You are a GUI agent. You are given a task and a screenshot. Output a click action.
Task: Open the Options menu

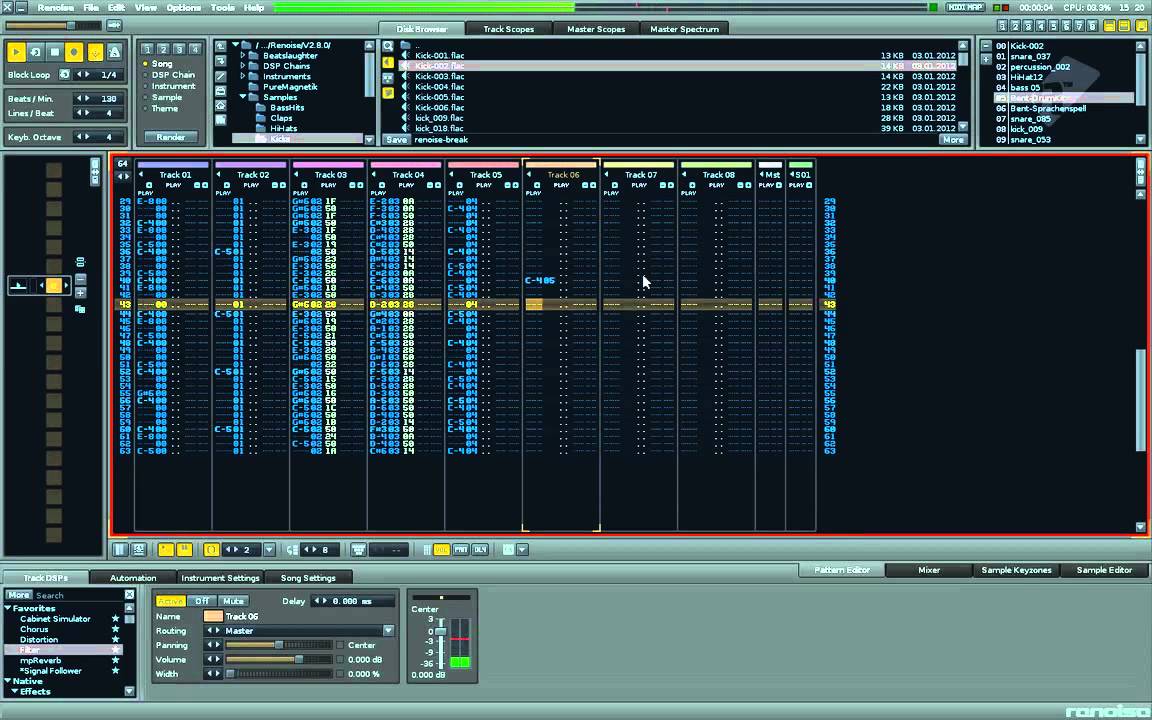point(183,7)
